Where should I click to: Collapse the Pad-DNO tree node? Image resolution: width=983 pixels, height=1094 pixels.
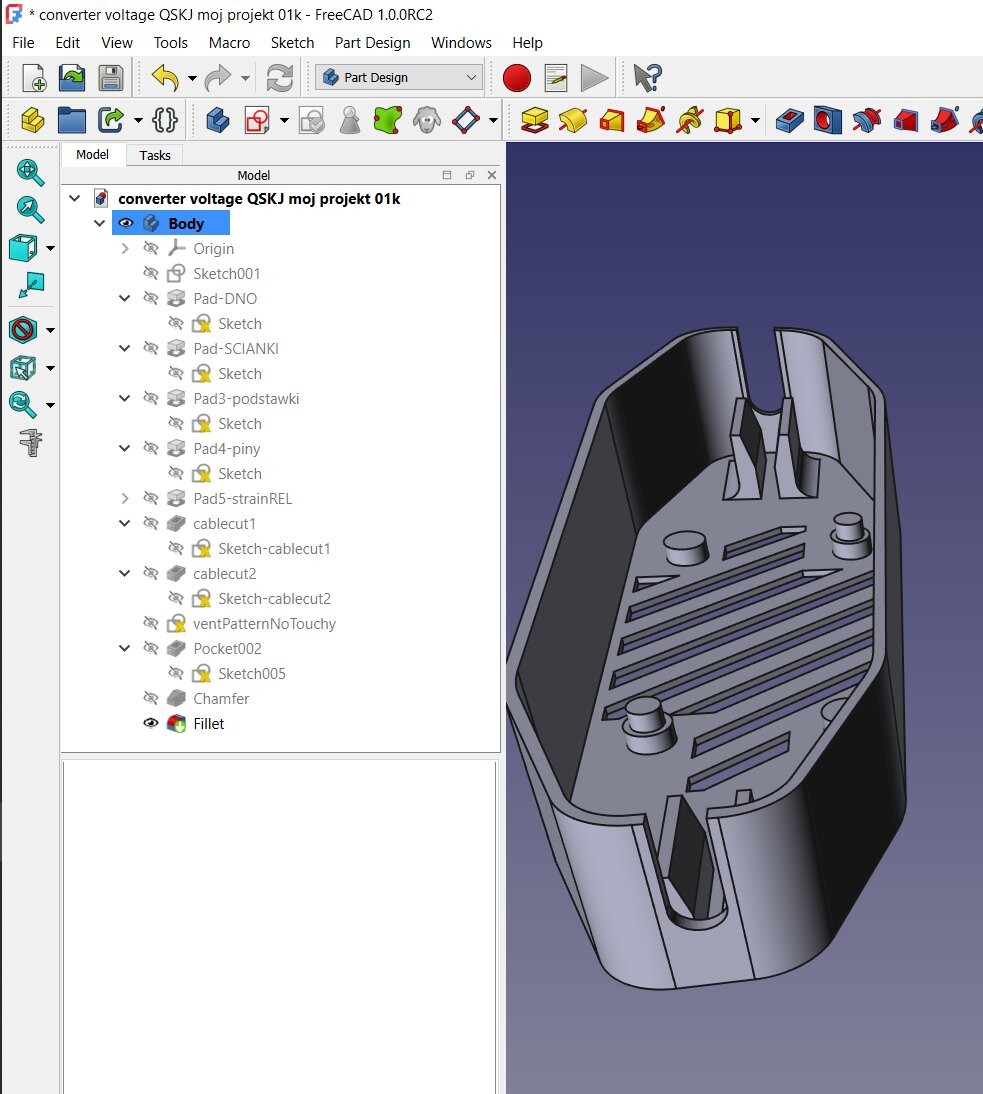click(125, 298)
